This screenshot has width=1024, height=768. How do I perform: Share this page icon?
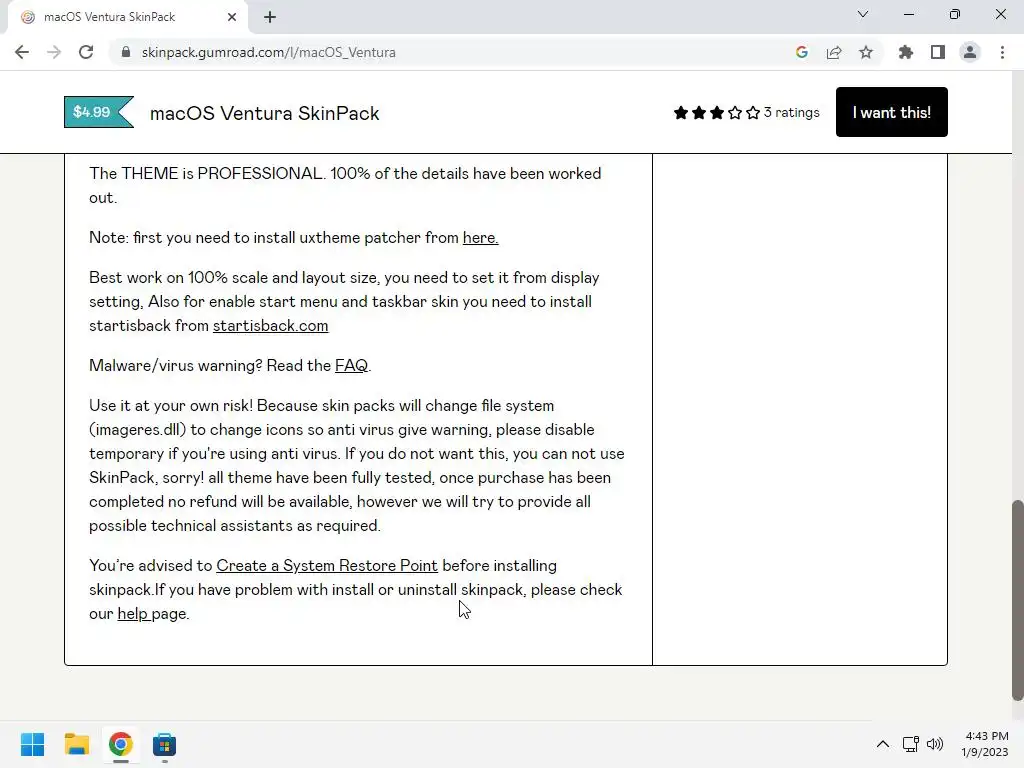(834, 52)
